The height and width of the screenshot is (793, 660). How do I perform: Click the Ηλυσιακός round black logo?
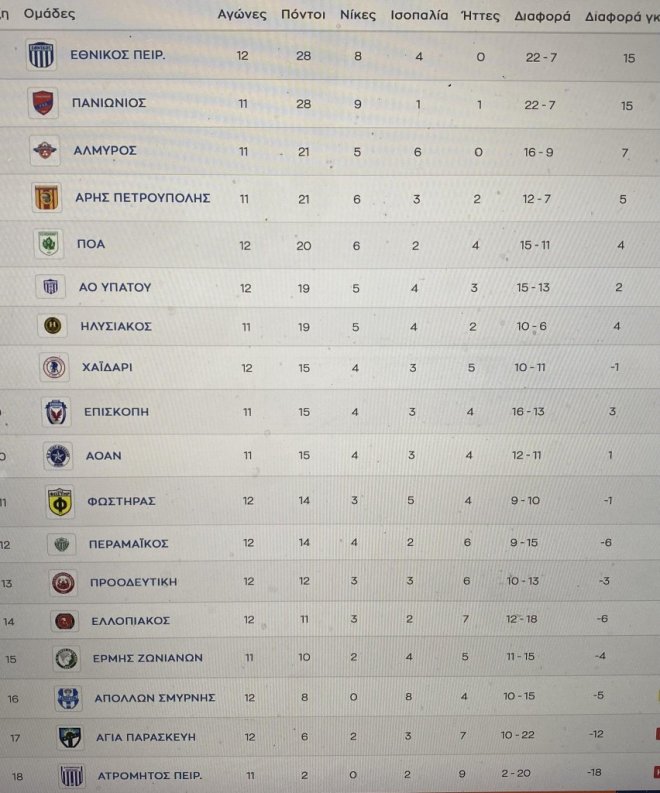pos(53,325)
